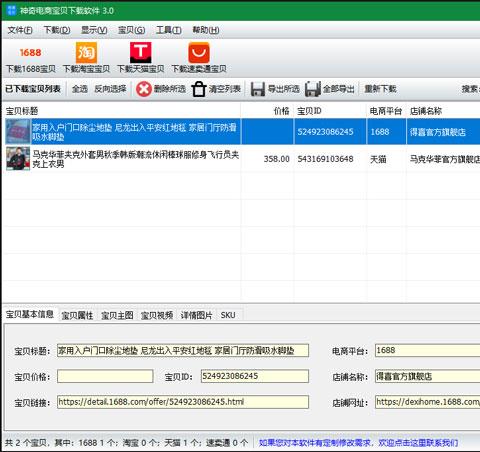
Task: Open the 下载(D) menu
Action: 57,30
